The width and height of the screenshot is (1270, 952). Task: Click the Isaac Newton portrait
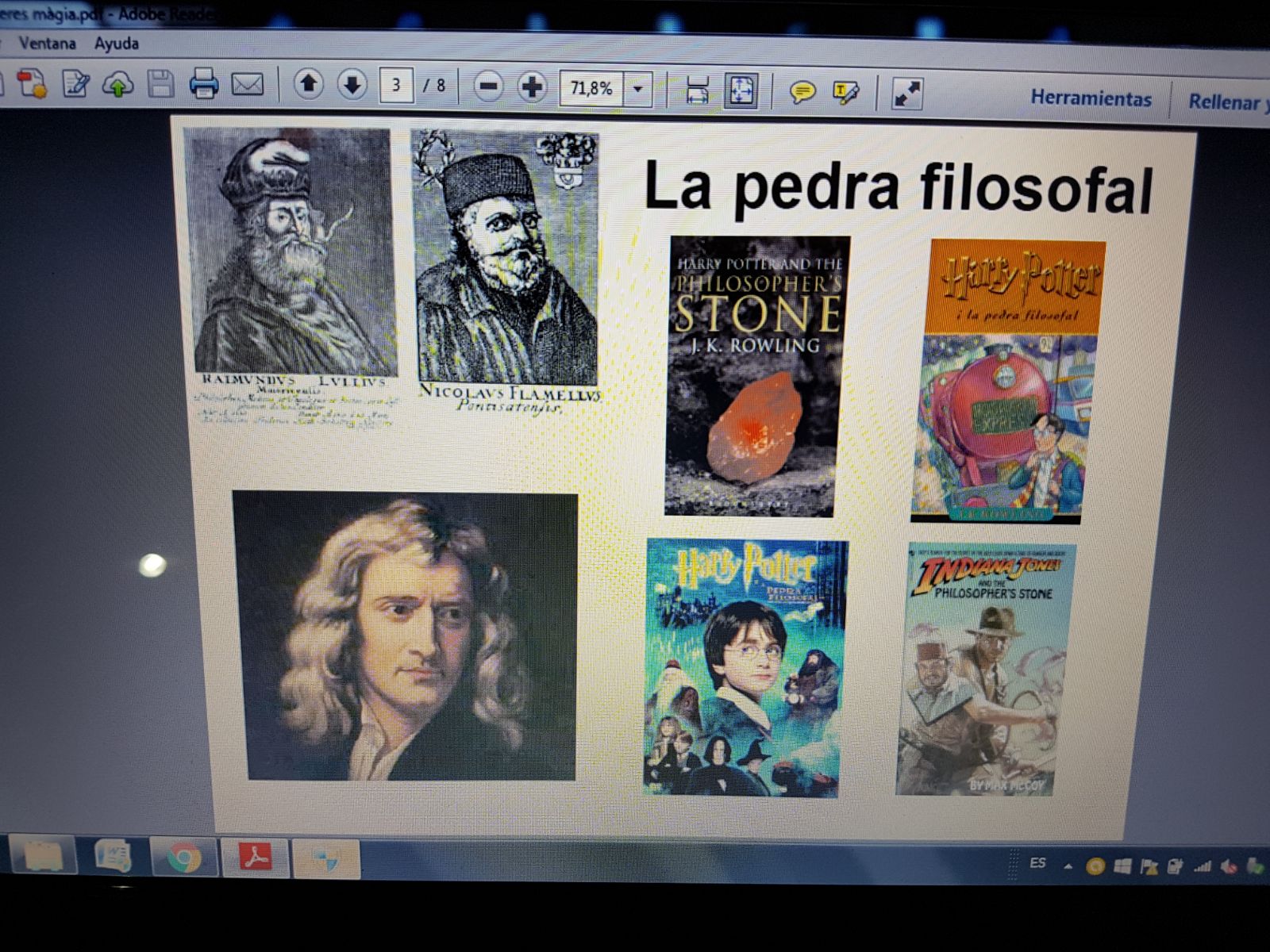click(x=406, y=636)
